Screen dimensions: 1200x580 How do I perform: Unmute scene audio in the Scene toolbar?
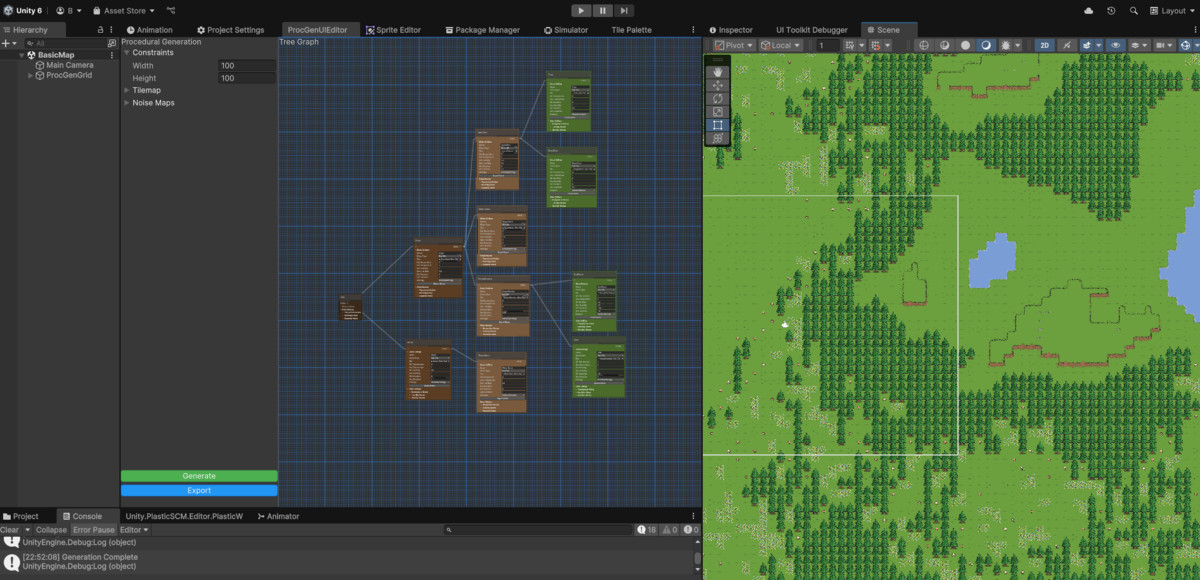pyautogui.click(x=1066, y=45)
